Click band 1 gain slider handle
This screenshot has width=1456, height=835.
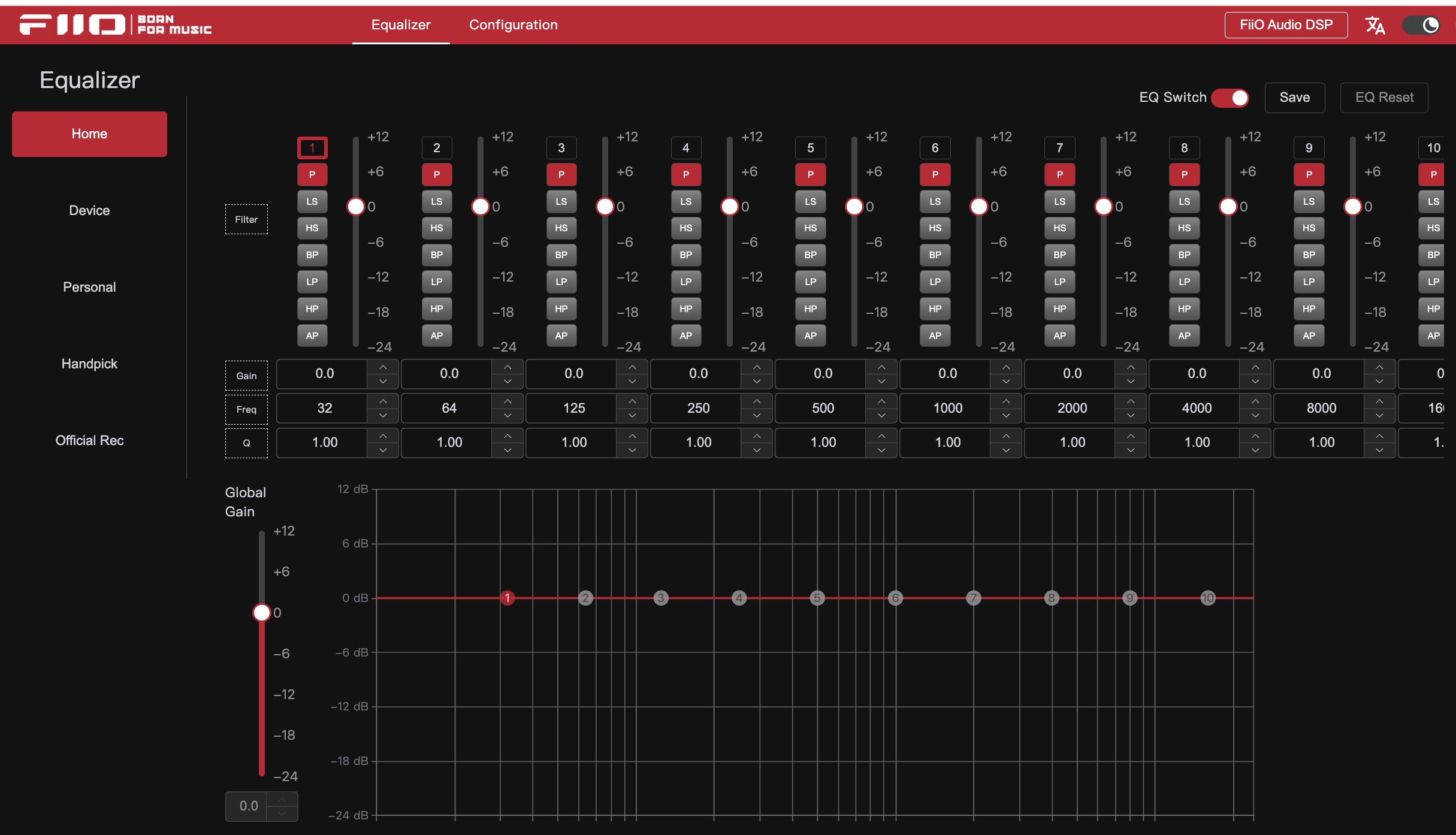click(x=356, y=207)
